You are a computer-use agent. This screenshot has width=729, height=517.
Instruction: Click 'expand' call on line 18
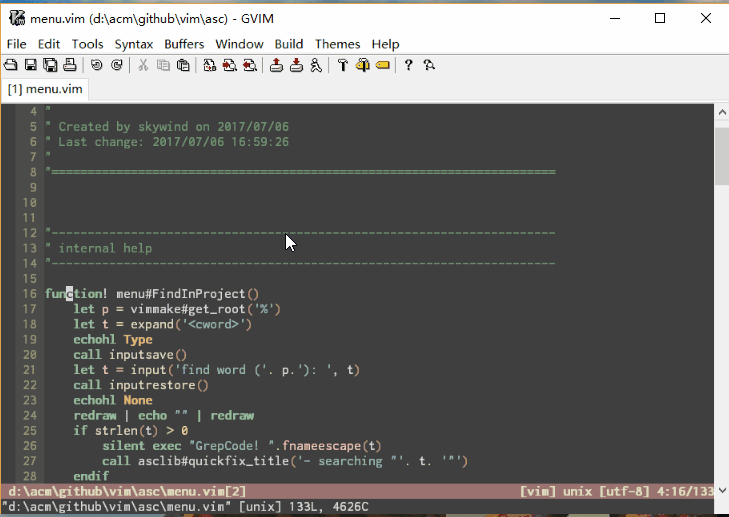click(x=152, y=324)
